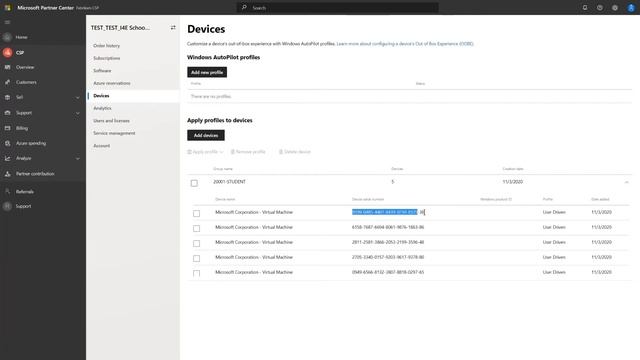The height and width of the screenshot is (360, 640).
Task: Click the Microsoft Partner Center title
Action: tap(45, 7)
